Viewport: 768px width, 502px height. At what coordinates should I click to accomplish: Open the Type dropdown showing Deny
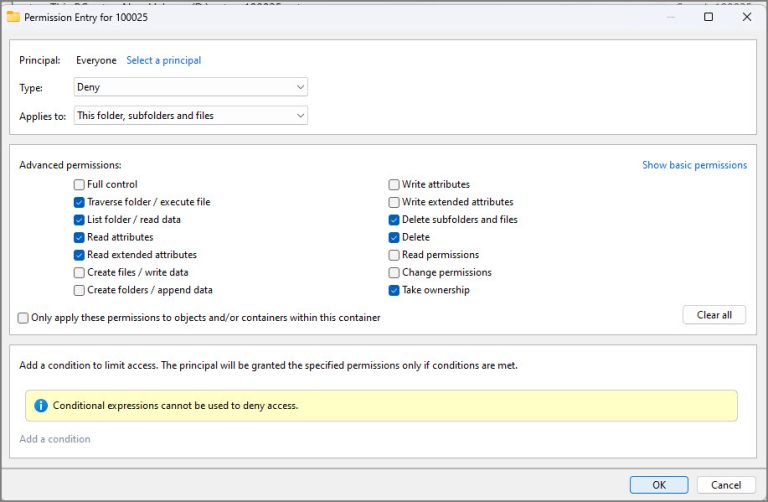(190, 88)
